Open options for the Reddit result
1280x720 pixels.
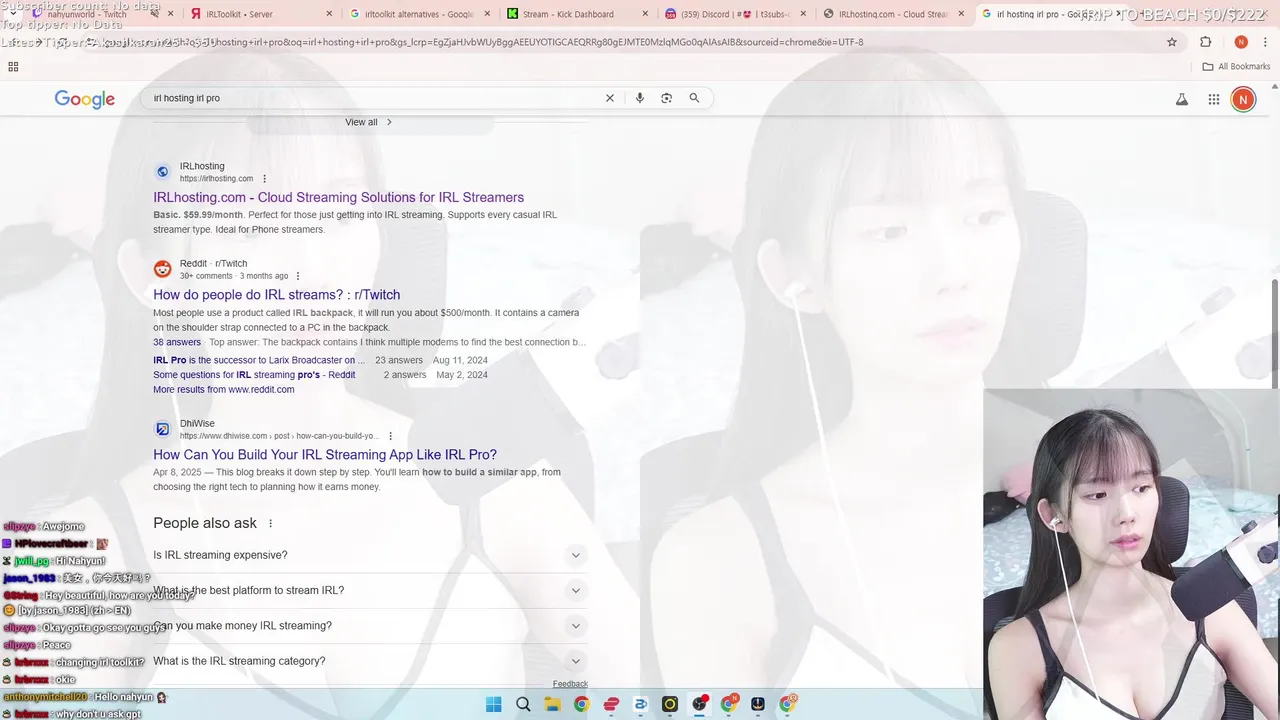[x=298, y=276]
